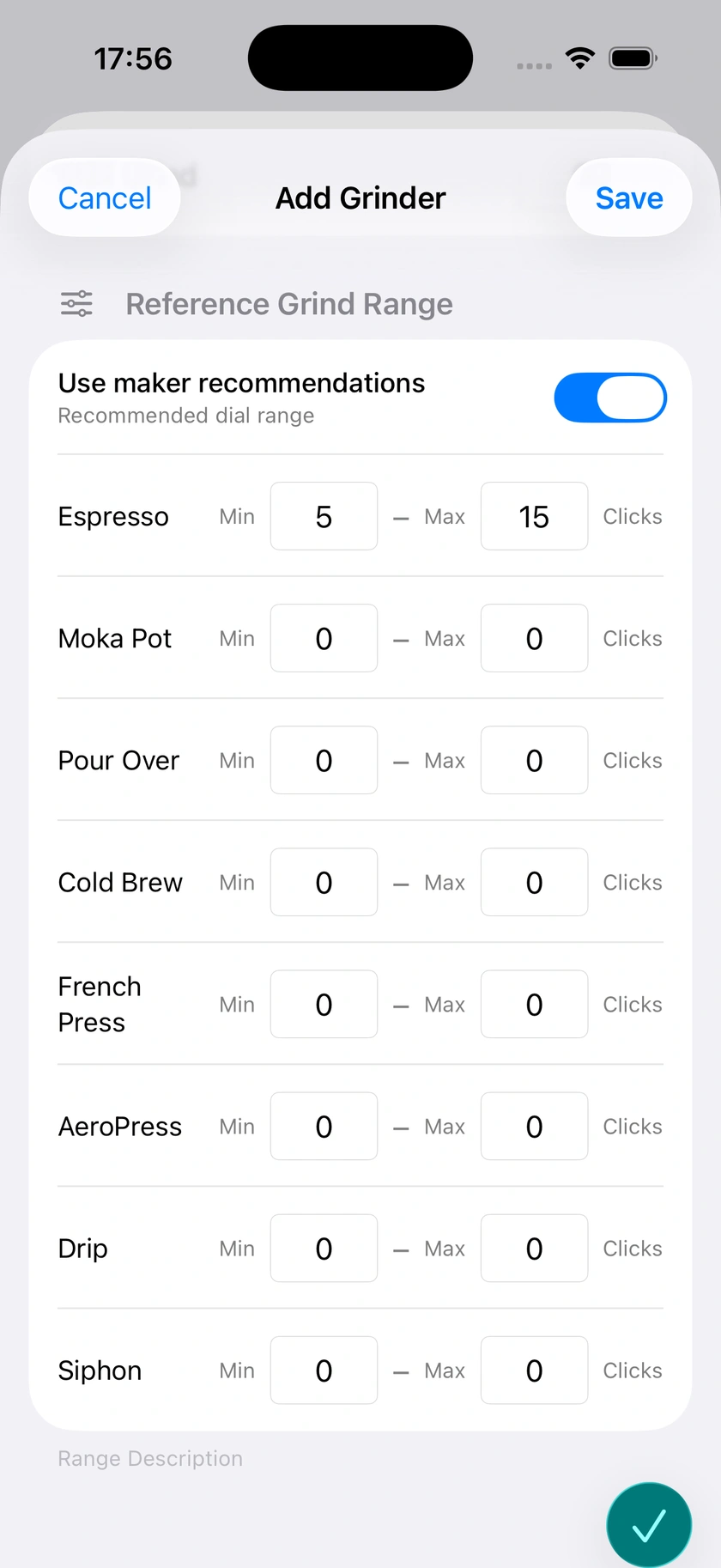
Task: Select the Espresso Min field
Action: click(x=324, y=516)
